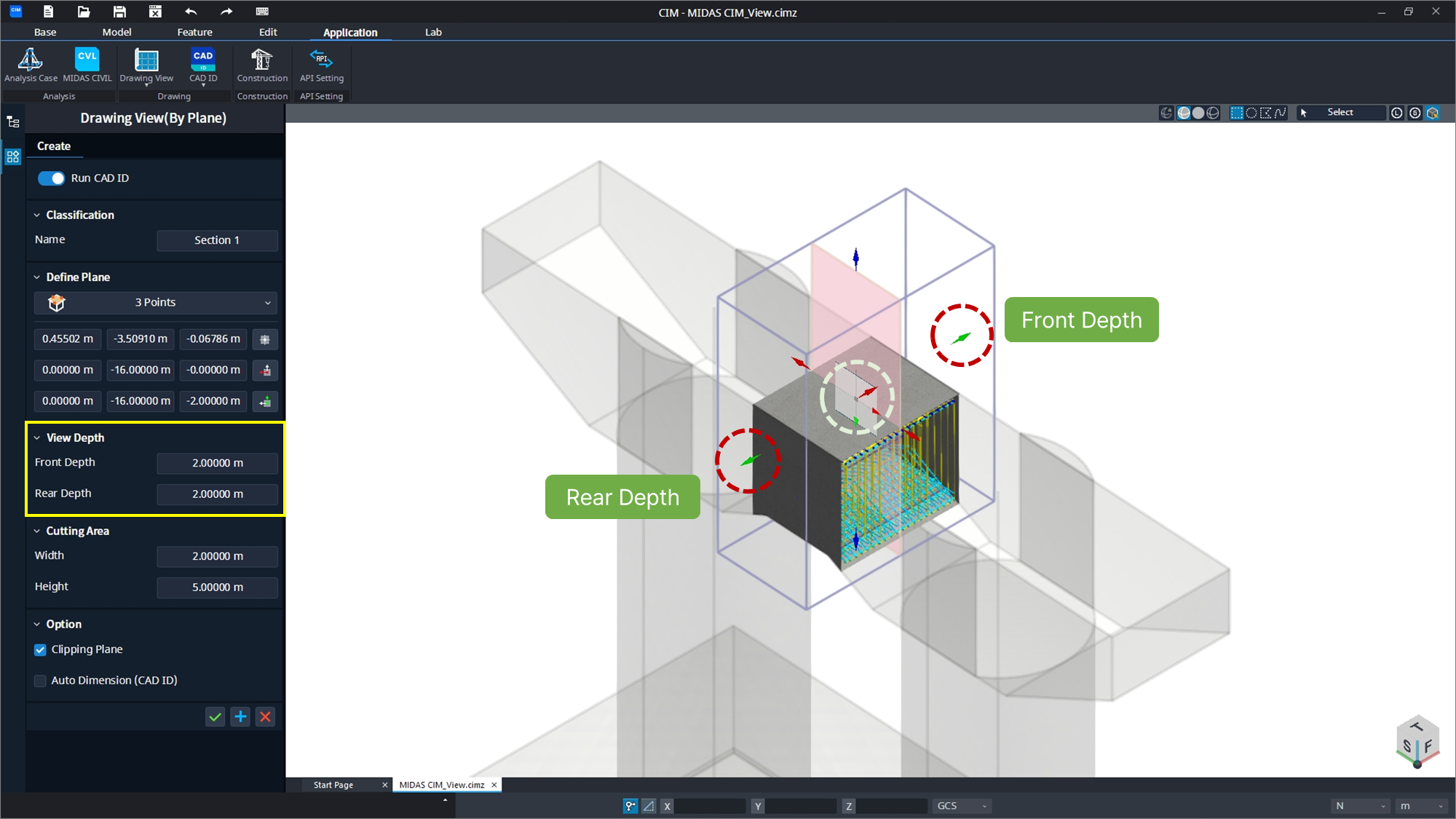This screenshot has width=1456, height=819.
Task: Toggle the object pick cube button
Action: tap(1433, 113)
